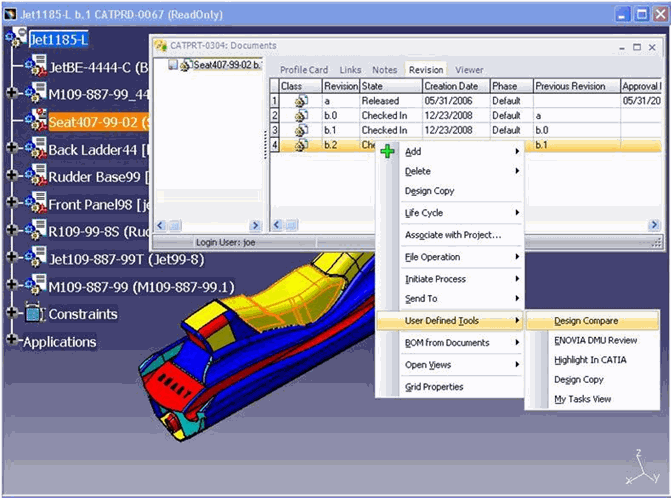Click the M109-887-99_44 component icon
671x498 pixels.
click(x=36, y=92)
